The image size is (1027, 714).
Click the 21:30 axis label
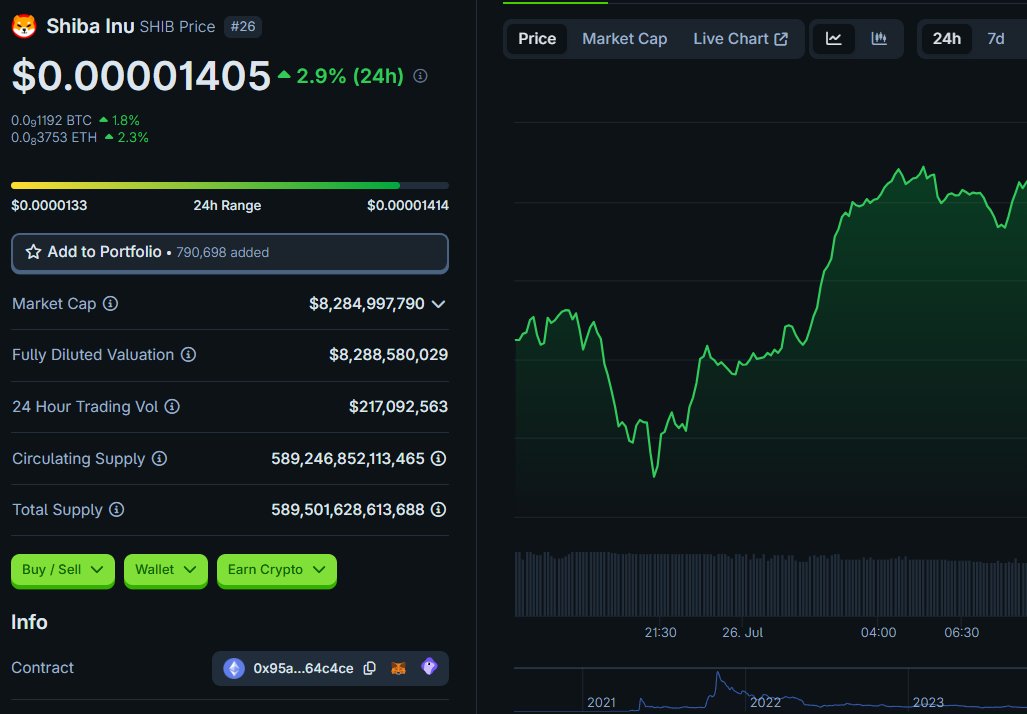pos(660,633)
